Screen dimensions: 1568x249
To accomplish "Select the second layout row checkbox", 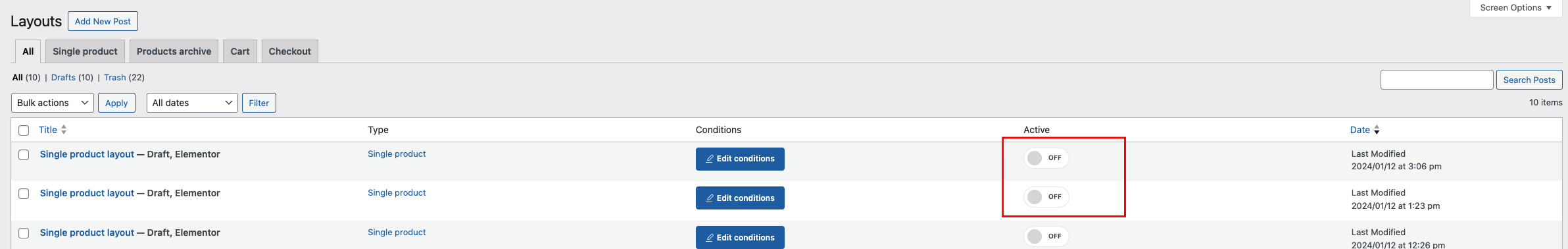I will click(24, 194).
